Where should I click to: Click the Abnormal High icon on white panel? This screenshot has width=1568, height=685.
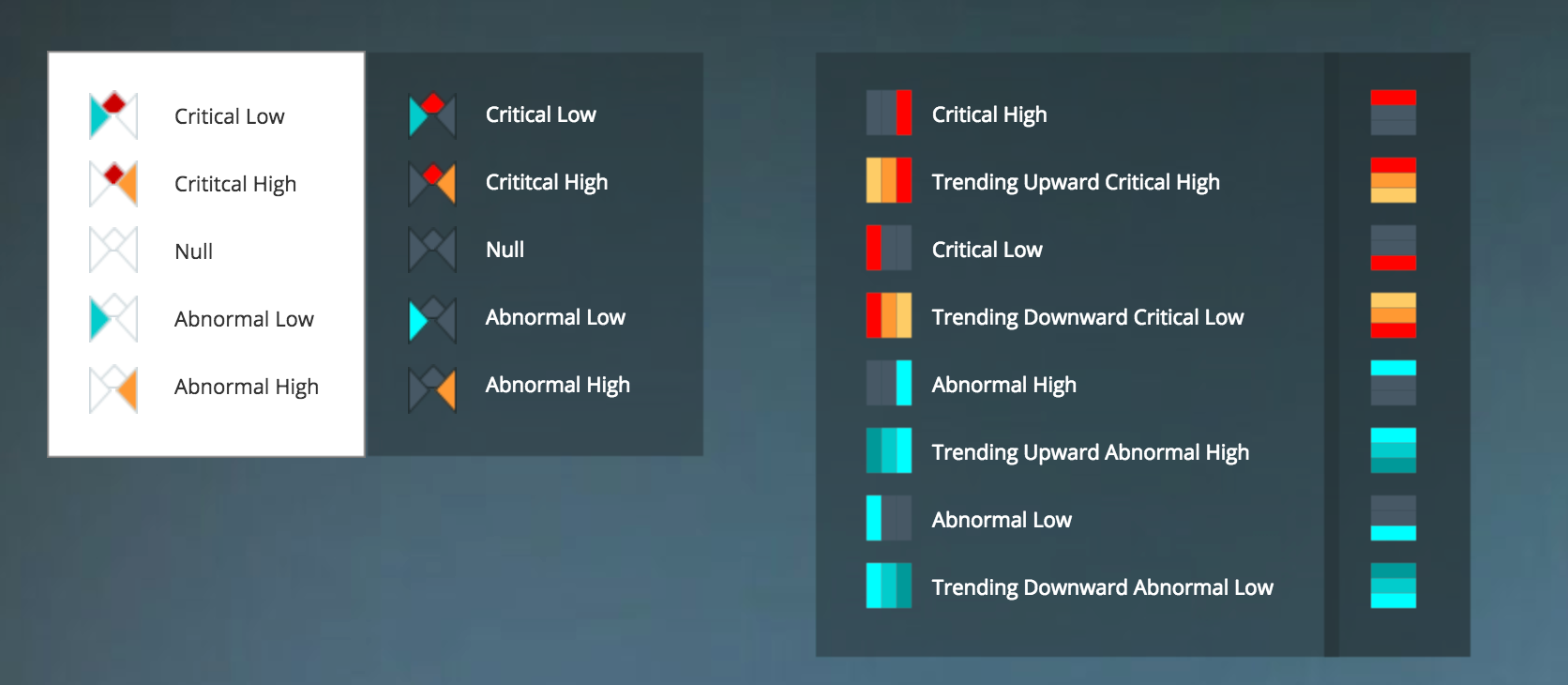click(113, 388)
